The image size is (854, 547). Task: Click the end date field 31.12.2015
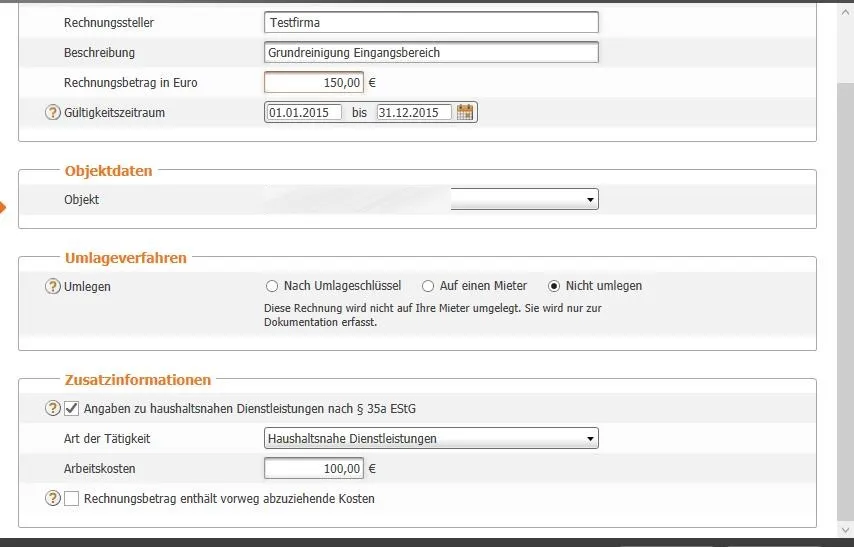point(414,113)
